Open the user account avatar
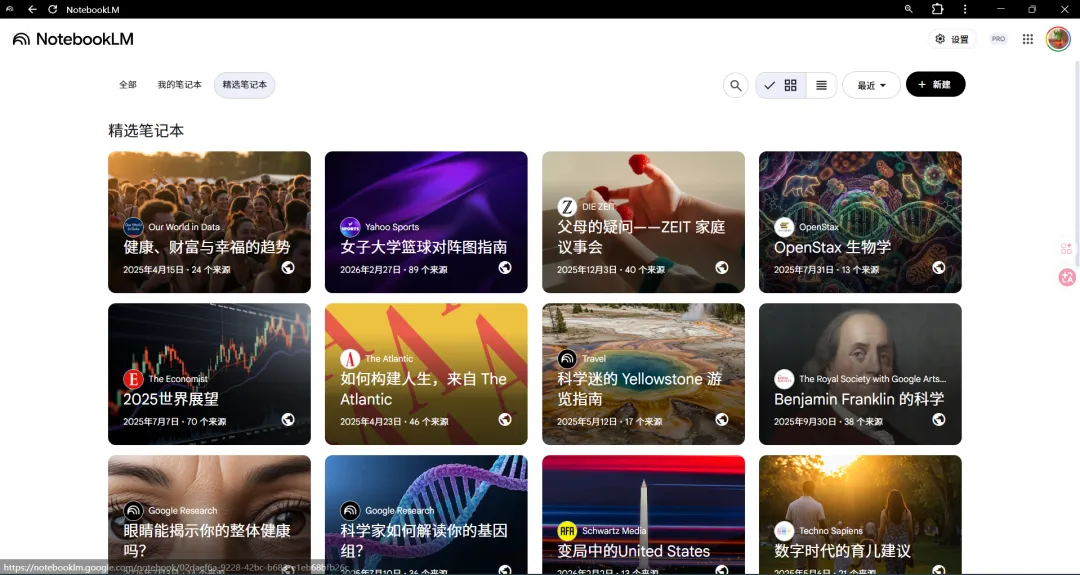1080x575 pixels. click(1058, 39)
